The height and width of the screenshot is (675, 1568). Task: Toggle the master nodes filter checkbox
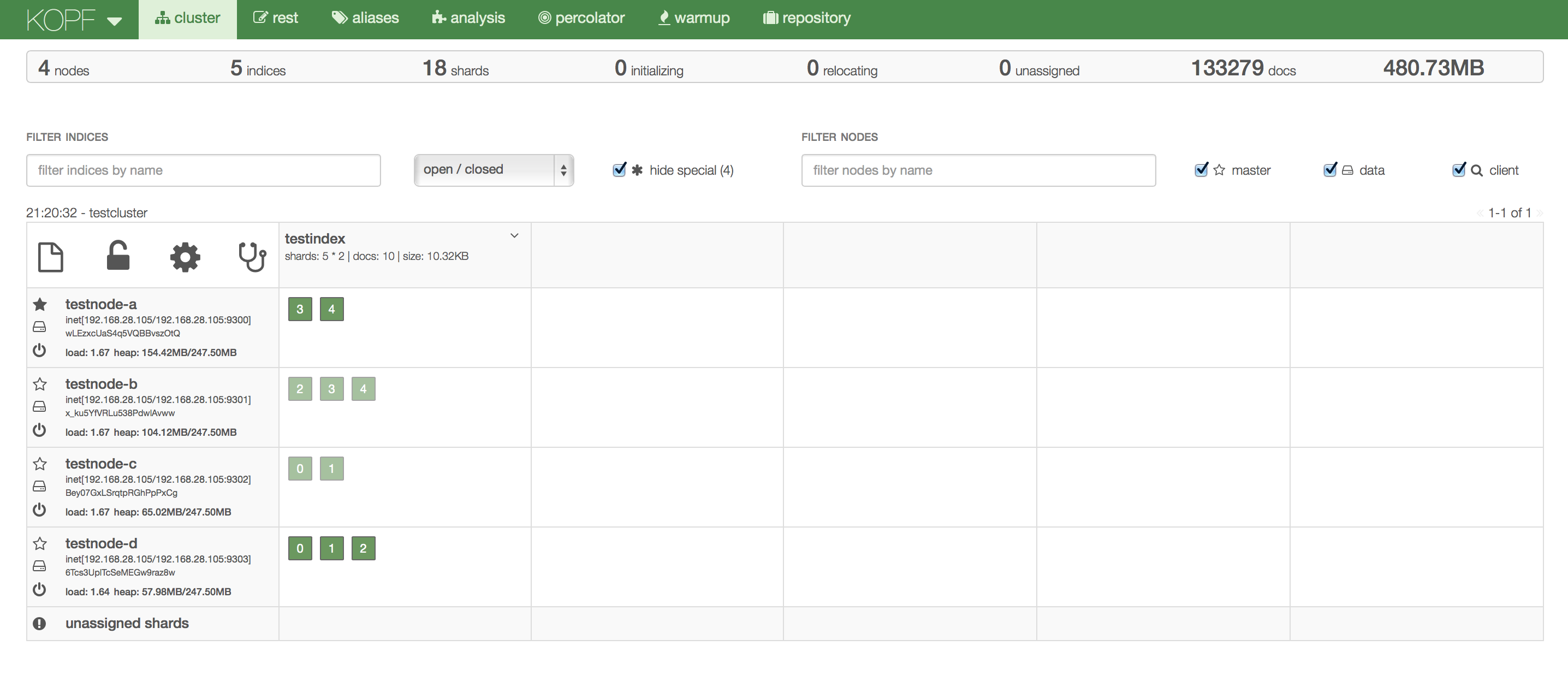(x=1201, y=170)
